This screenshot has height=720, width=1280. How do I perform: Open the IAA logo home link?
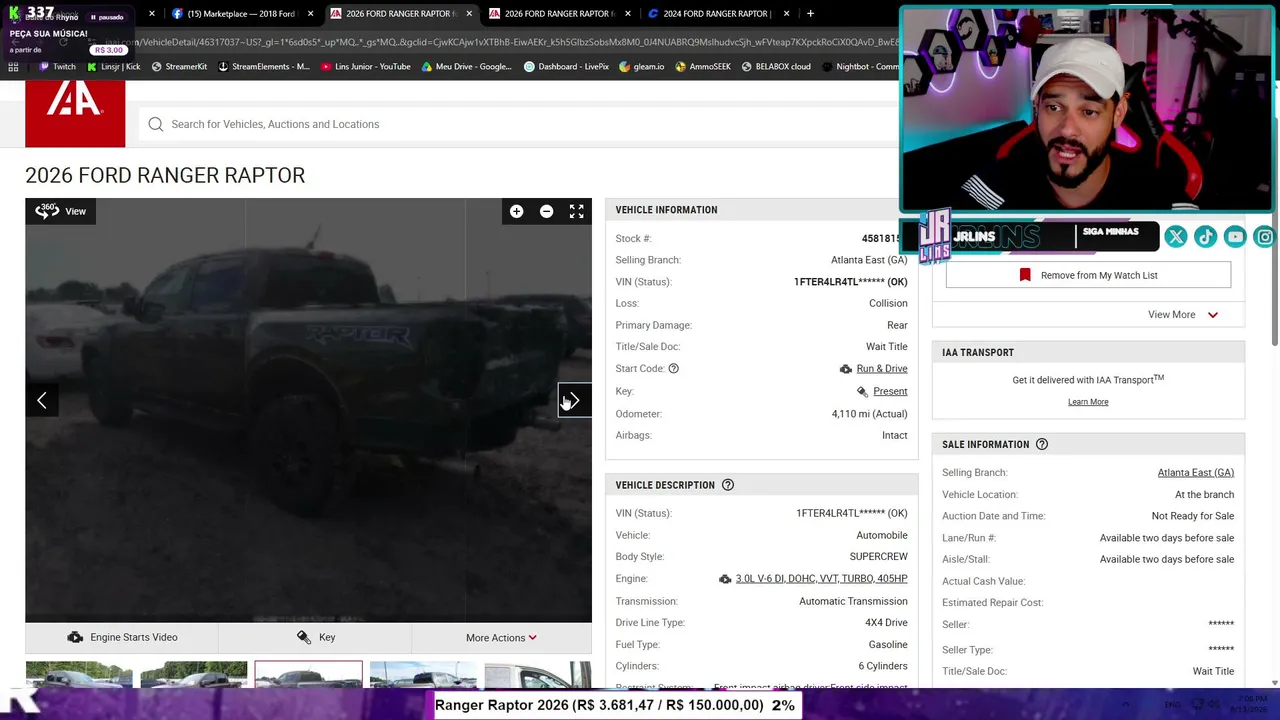[x=75, y=114]
